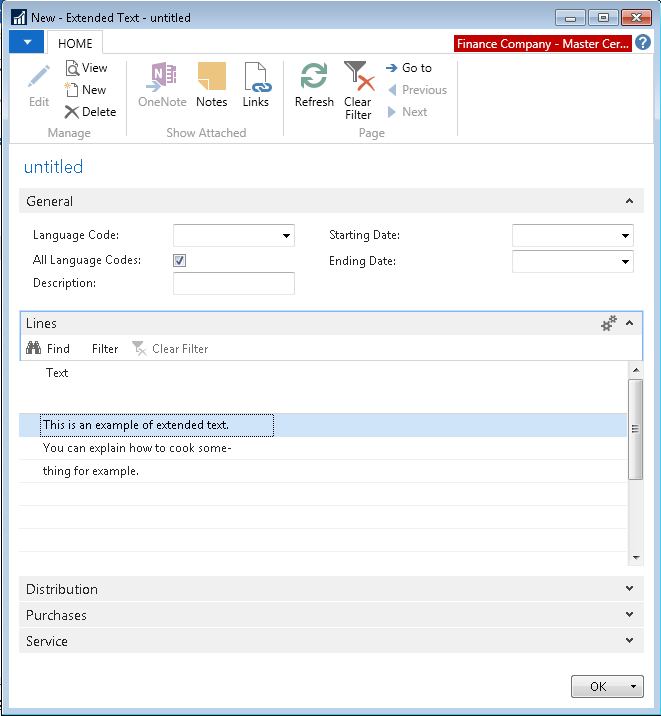This screenshot has height=716, width=661.
Task: Open the help question mark icon
Action: pos(643,43)
